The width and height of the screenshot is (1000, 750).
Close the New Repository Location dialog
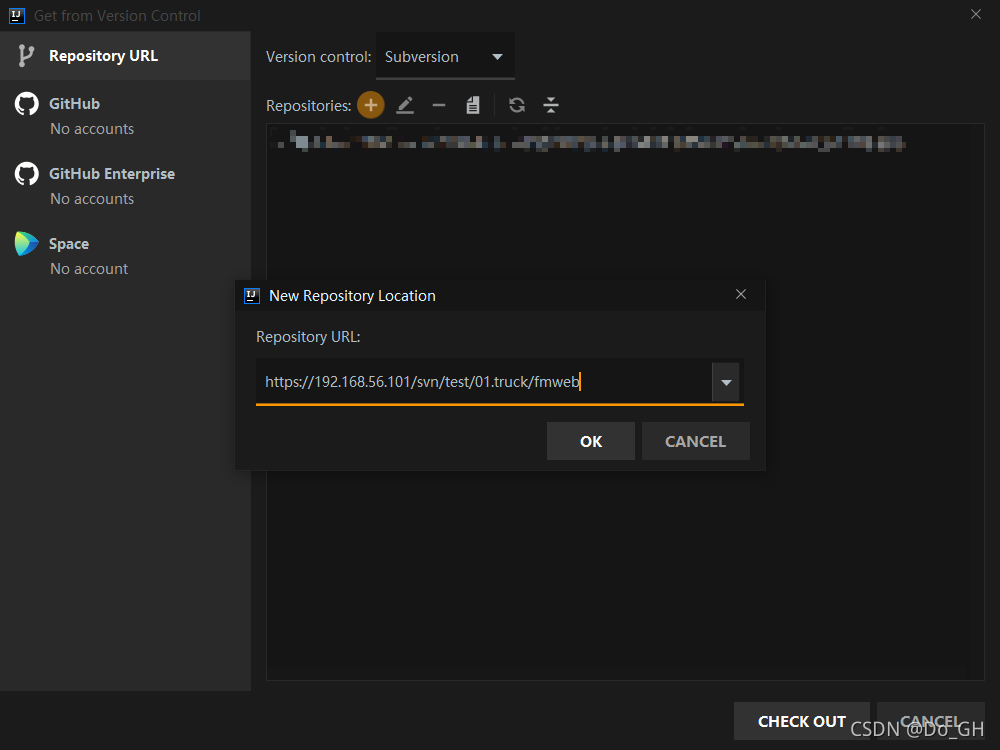(x=740, y=295)
